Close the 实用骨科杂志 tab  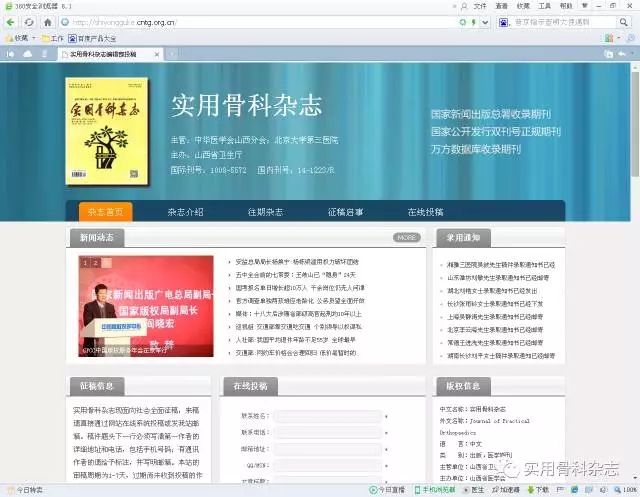(x=157, y=54)
